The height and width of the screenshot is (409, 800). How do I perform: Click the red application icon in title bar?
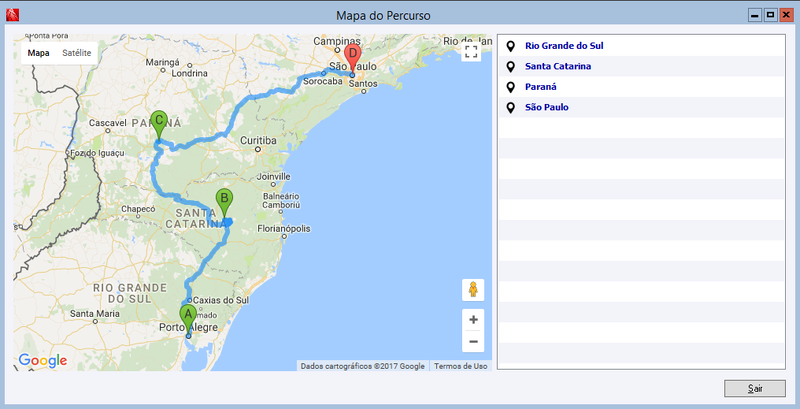(x=12, y=15)
